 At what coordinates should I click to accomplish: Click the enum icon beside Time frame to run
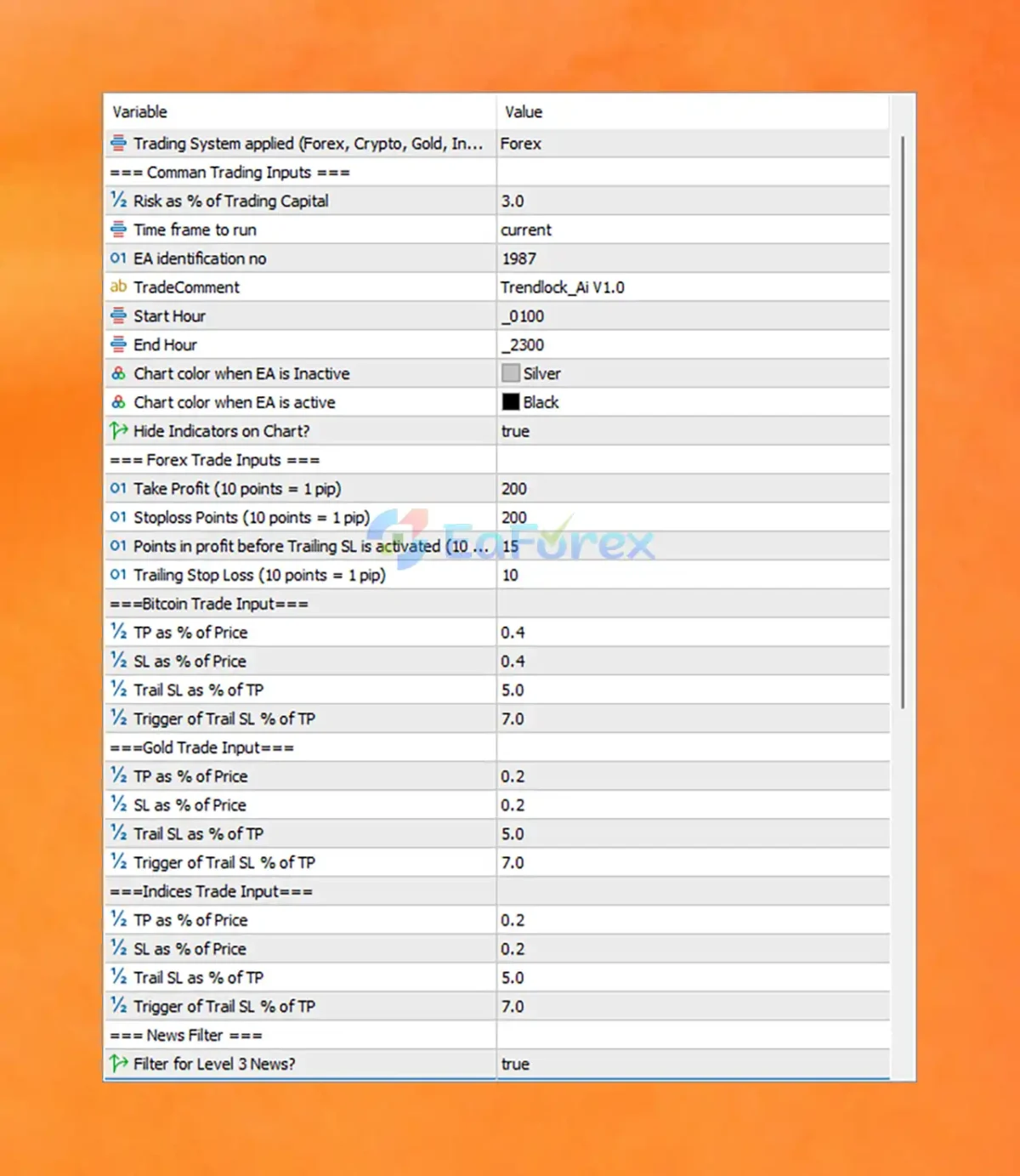[118, 230]
